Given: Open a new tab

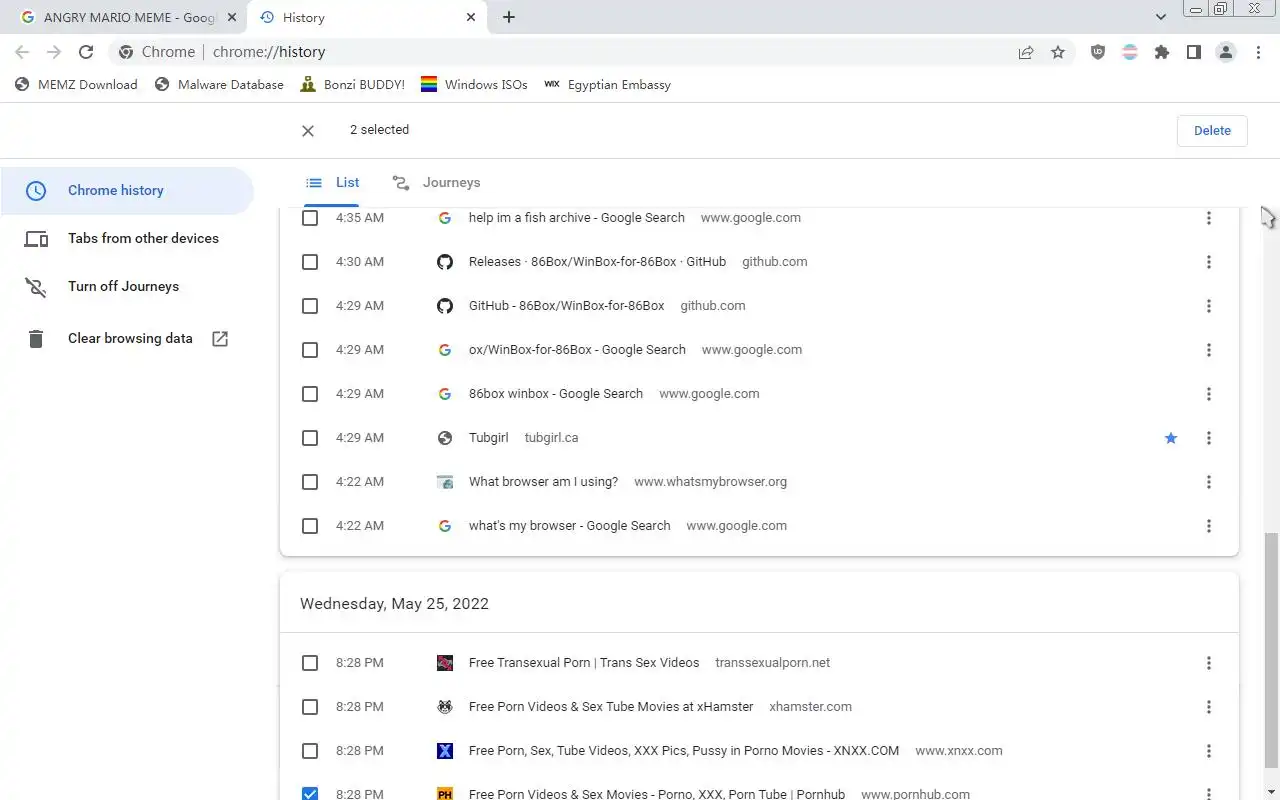Looking at the screenshot, I should pos(509,17).
